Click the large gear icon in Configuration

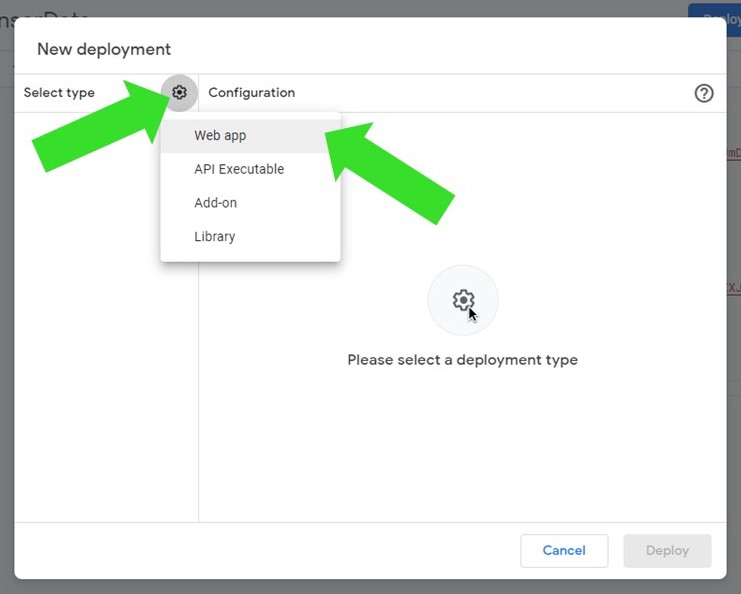[x=462, y=300]
